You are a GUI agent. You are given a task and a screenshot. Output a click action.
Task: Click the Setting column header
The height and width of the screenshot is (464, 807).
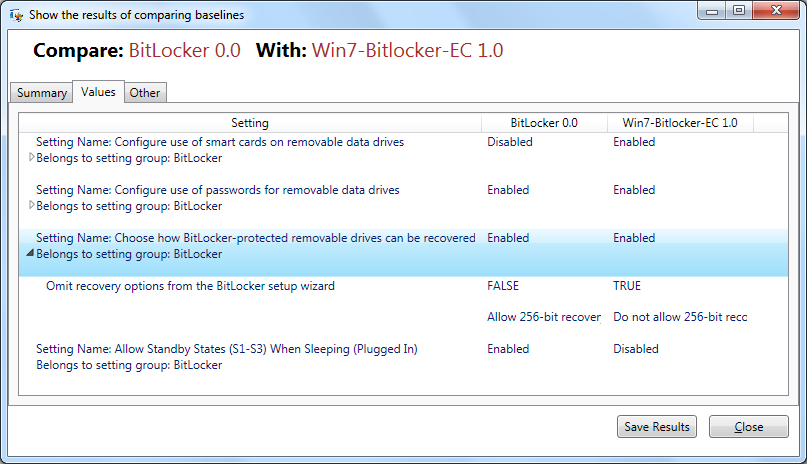[x=249, y=123]
